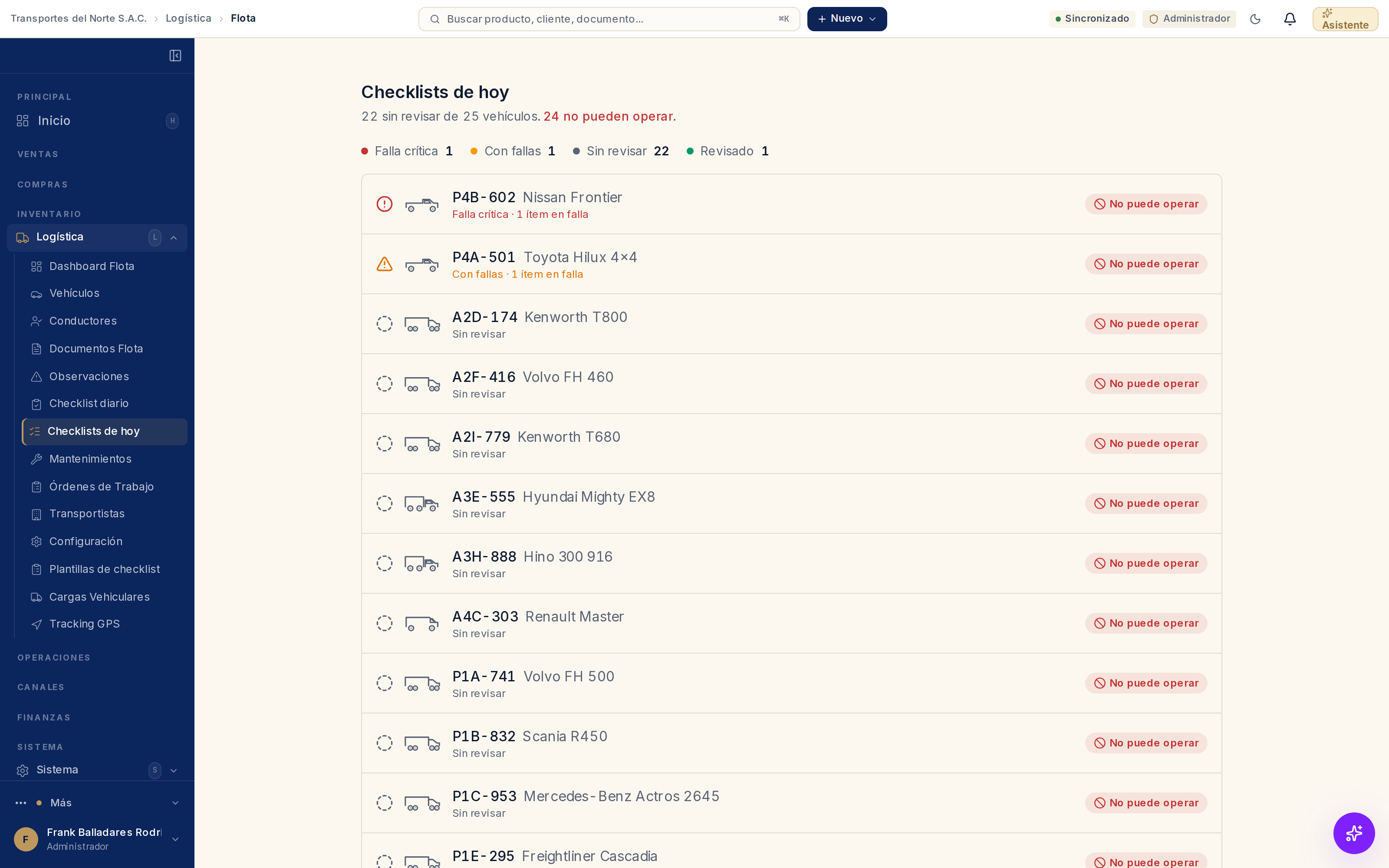Click the Sincronizado status badge
Viewport: 1389px width, 868px height.
pos(1092,19)
